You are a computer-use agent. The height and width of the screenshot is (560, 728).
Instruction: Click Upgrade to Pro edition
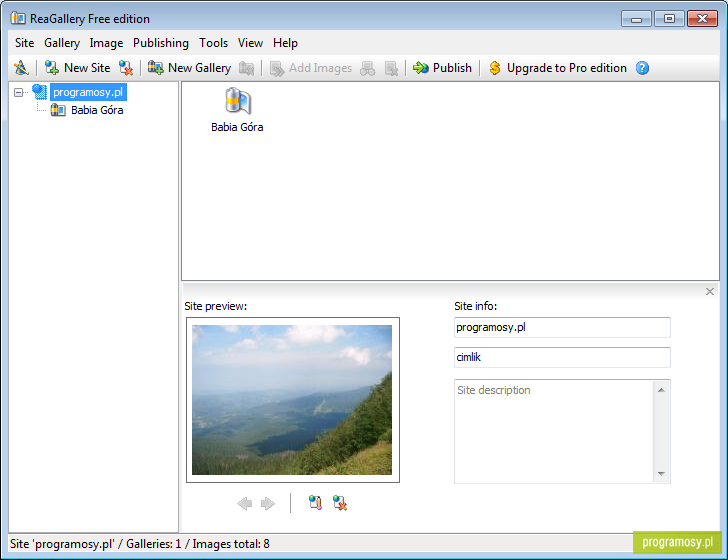coord(558,68)
